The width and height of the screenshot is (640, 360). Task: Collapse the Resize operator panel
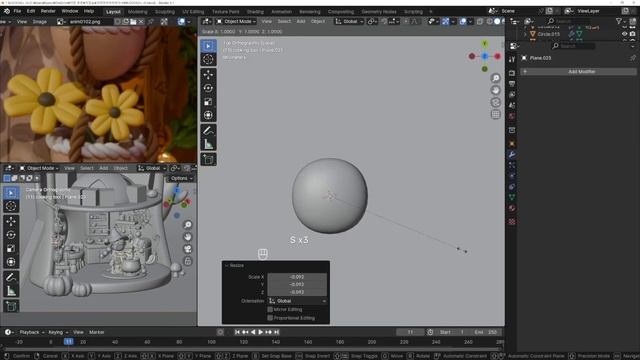tap(227, 265)
